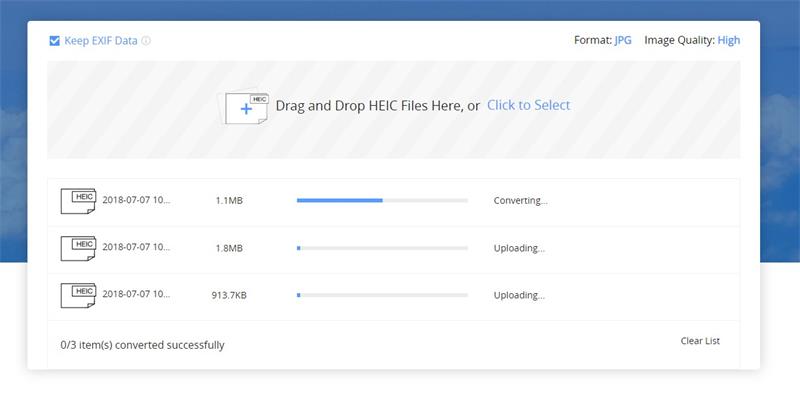This screenshot has width=800, height=399.
Task: Click the 'Keep EXIF Data' label
Action: click(101, 41)
